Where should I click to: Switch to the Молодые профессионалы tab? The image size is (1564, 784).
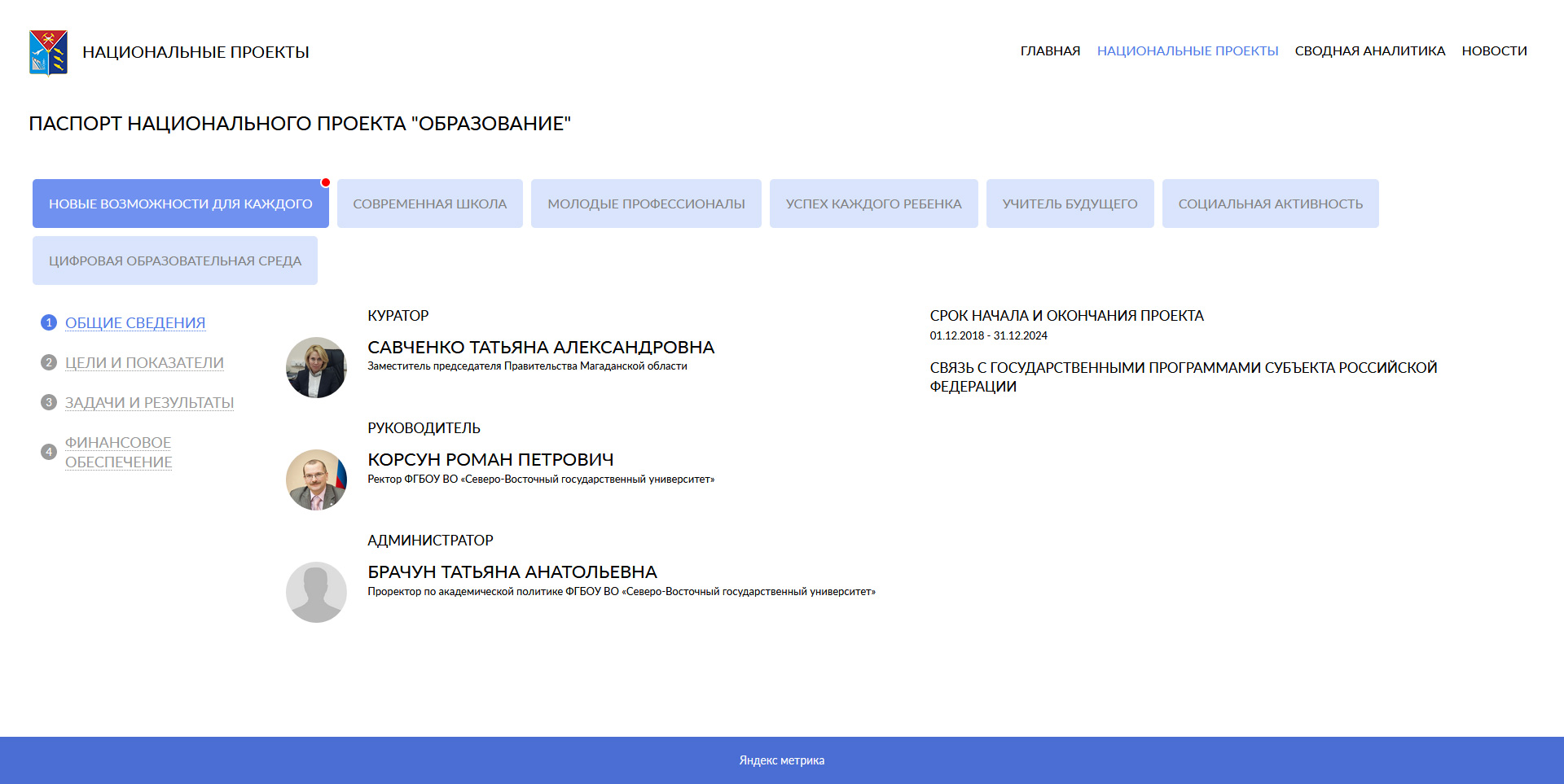(x=646, y=204)
